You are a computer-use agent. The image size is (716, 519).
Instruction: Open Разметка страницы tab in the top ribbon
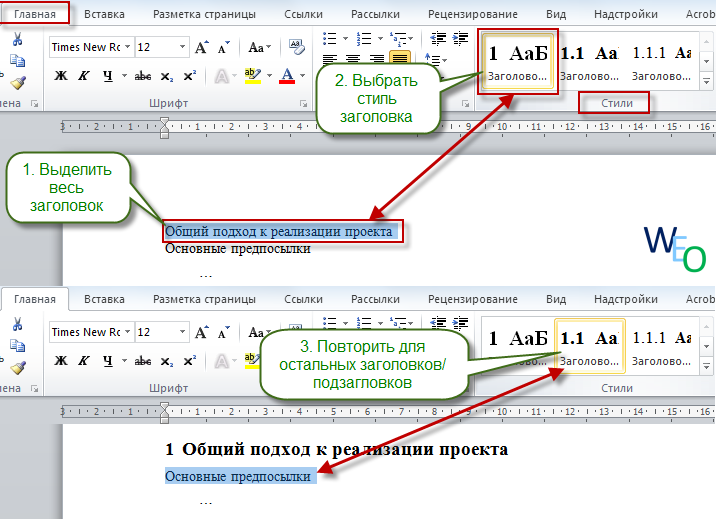click(204, 14)
